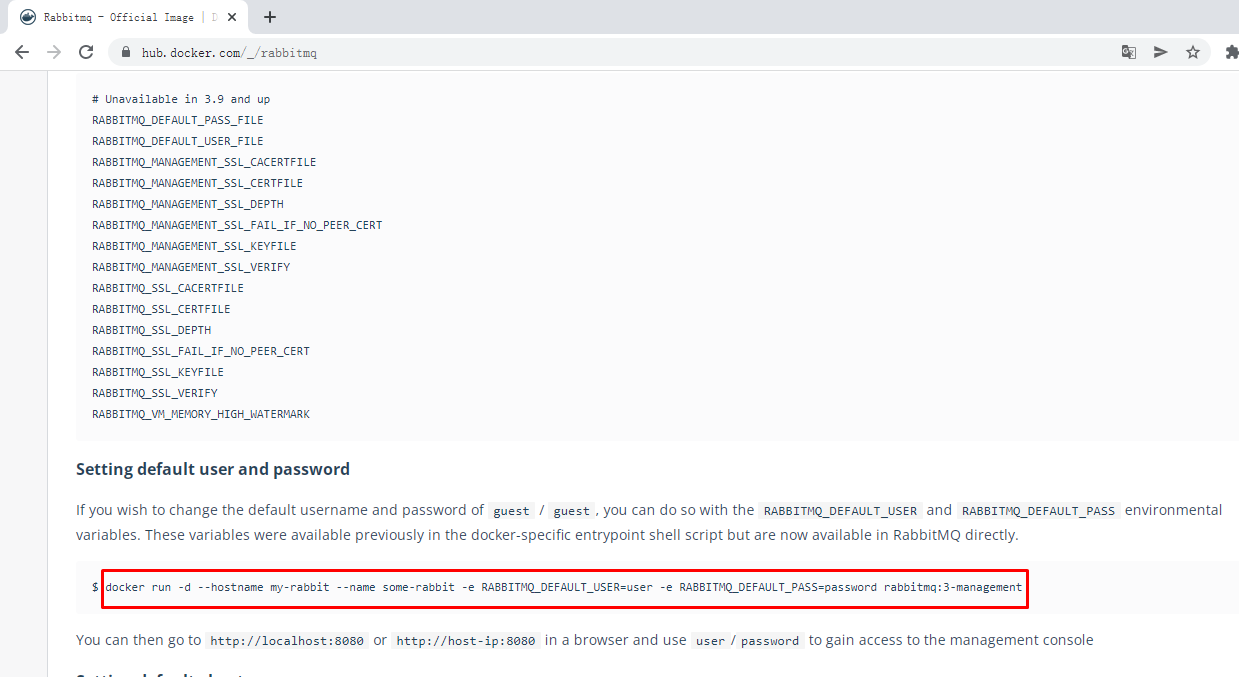Go back to the previous page
Viewport: 1239px width, 677px height.
point(22,52)
